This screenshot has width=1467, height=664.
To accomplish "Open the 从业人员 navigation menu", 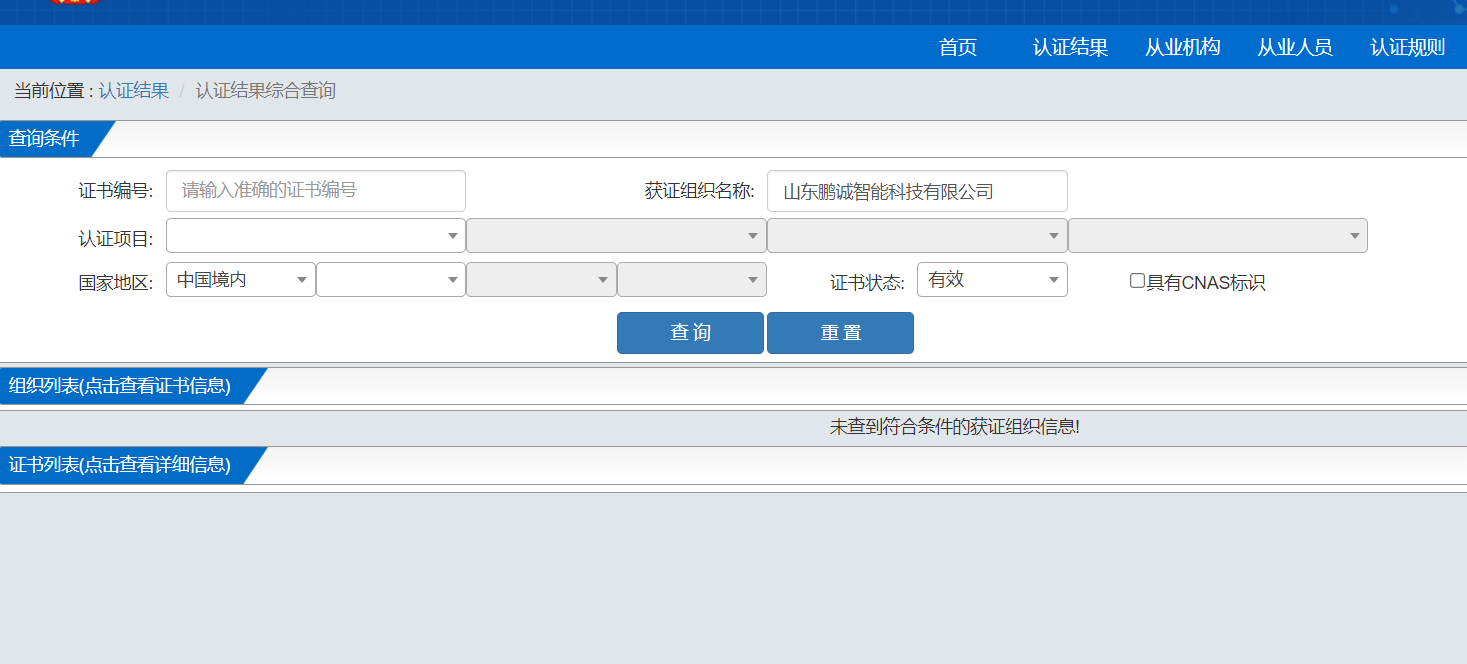I will click(1295, 47).
